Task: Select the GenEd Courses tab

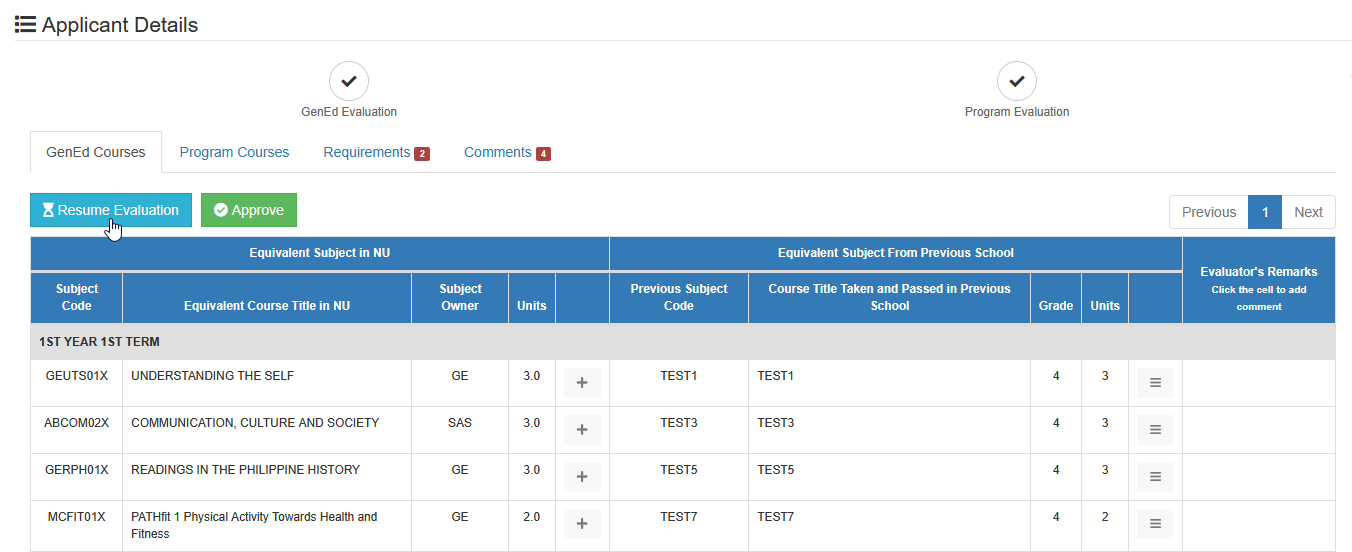Action: (x=96, y=152)
